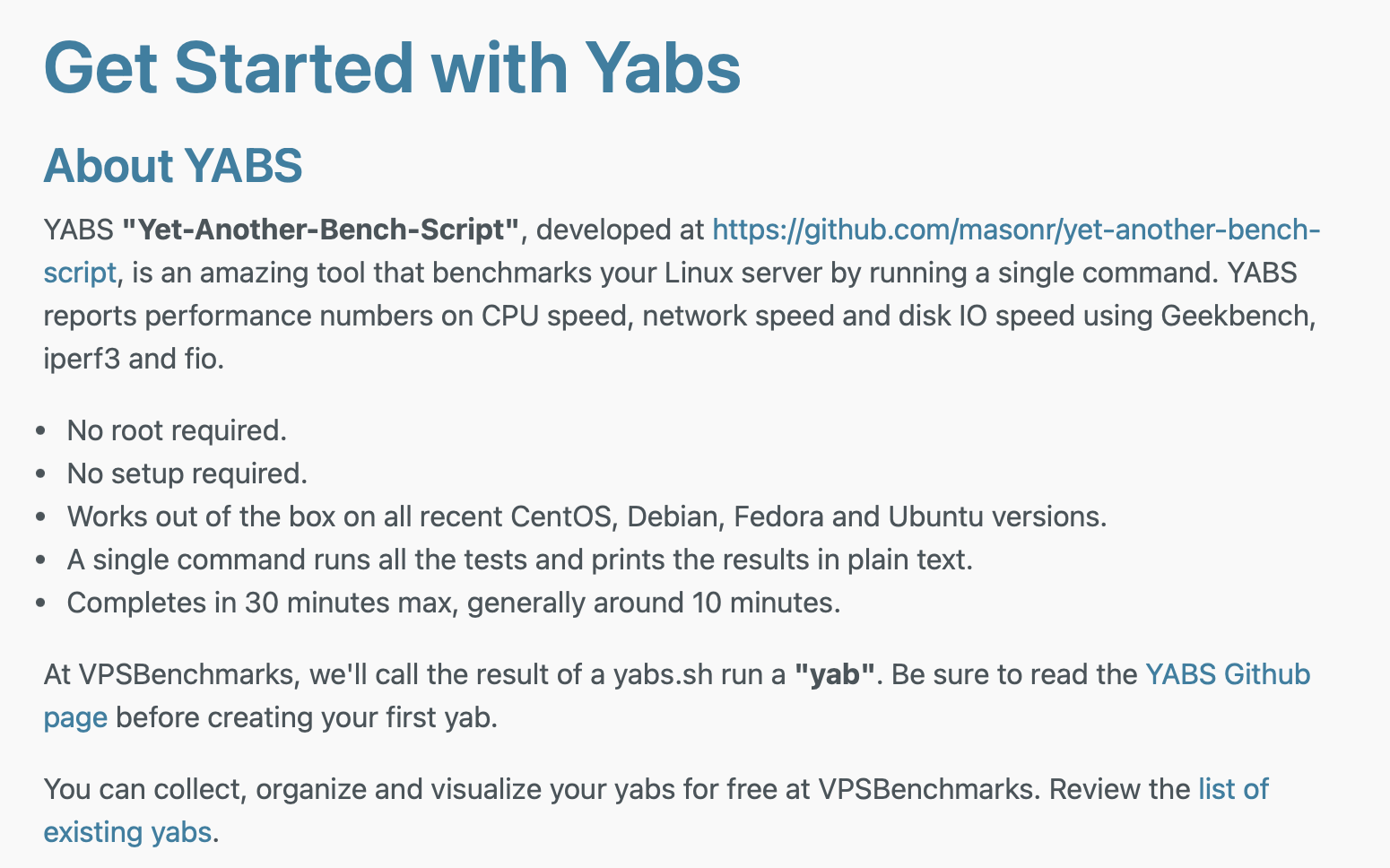Click the "Completes in 30 minutes max" bullet

point(453,603)
